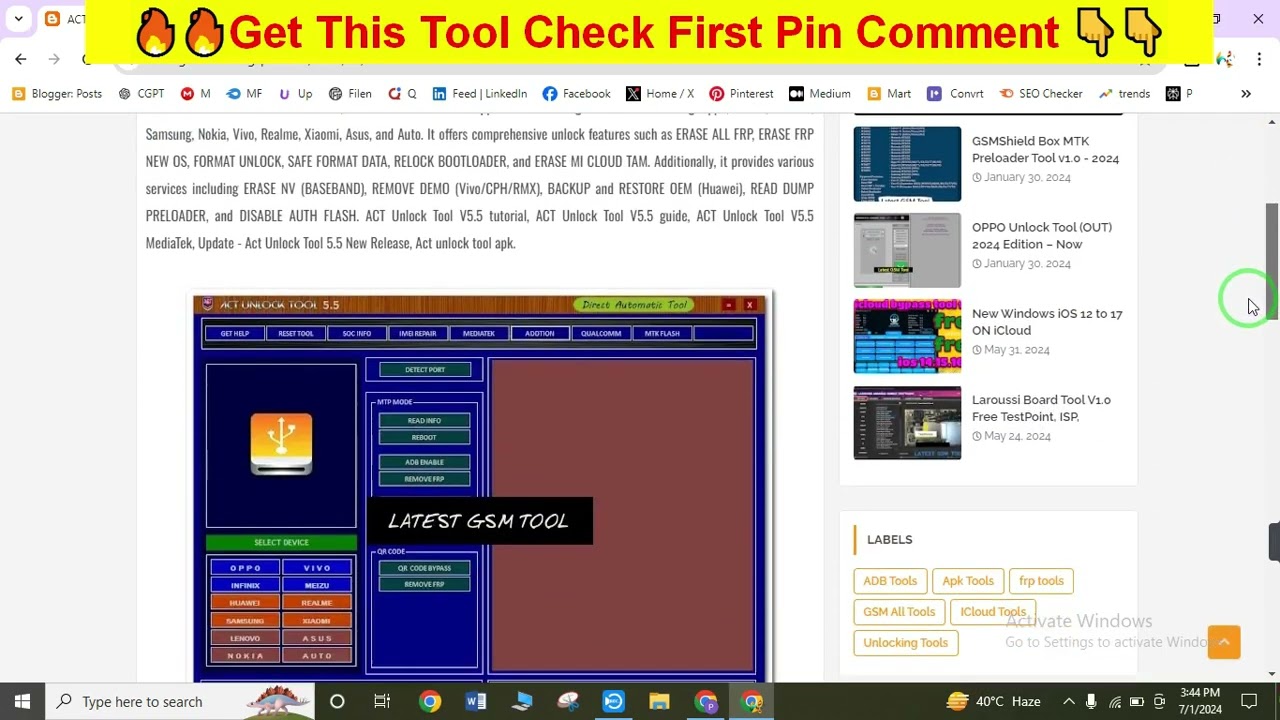Open the Medium bookmark
1280x720 pixels.
point(820,94)
